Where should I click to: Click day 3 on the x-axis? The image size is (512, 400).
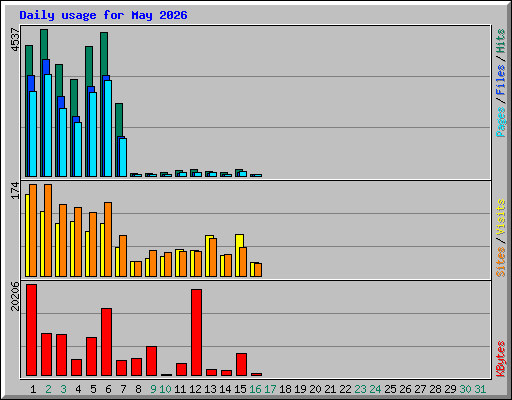[63, 389]
